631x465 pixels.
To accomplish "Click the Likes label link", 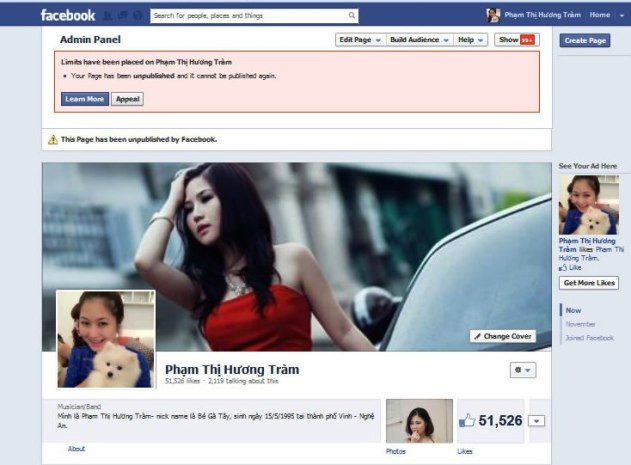I will coord(465,452).
